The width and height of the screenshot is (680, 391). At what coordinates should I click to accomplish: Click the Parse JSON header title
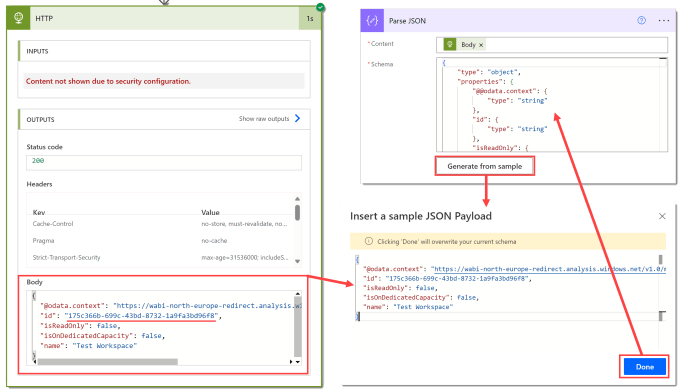pos(407,21)
